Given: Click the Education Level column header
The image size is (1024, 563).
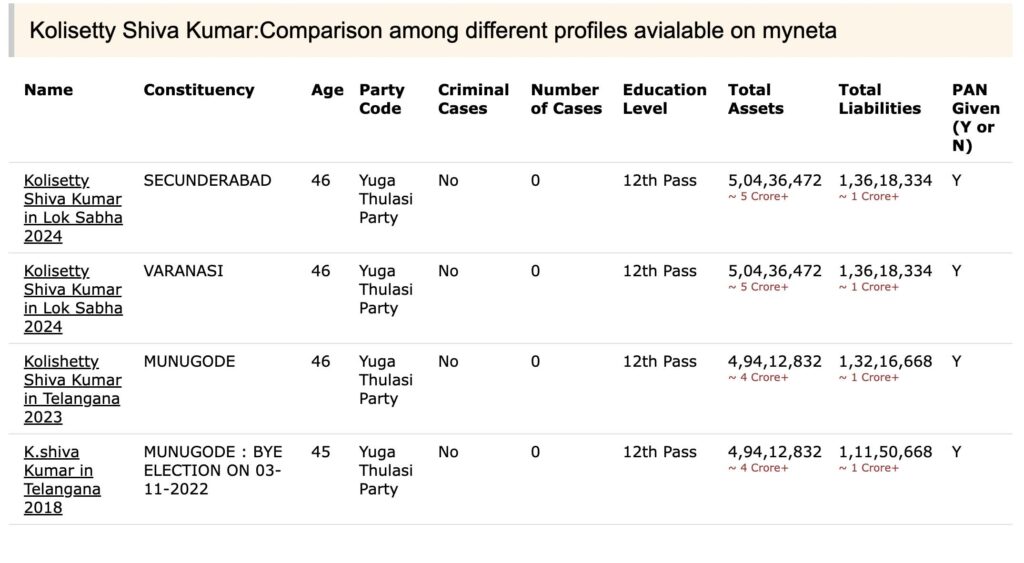Looking at the screenshot, I should [664, 99].
